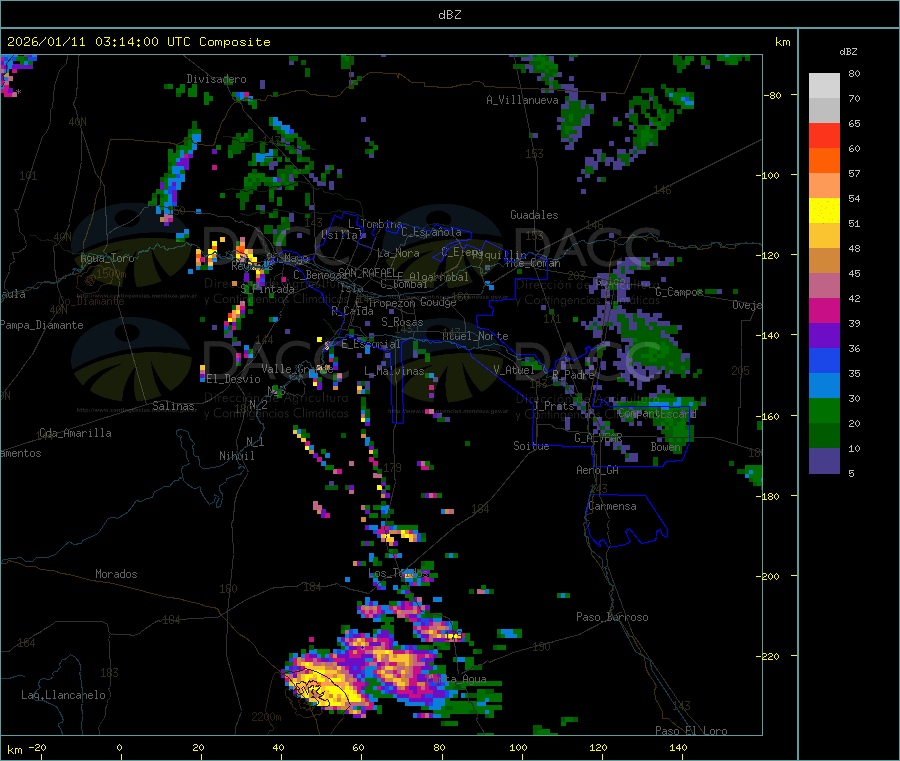Click the 'Valle_Grande' map label
The image size is (900, 761).
click(297, 368)
